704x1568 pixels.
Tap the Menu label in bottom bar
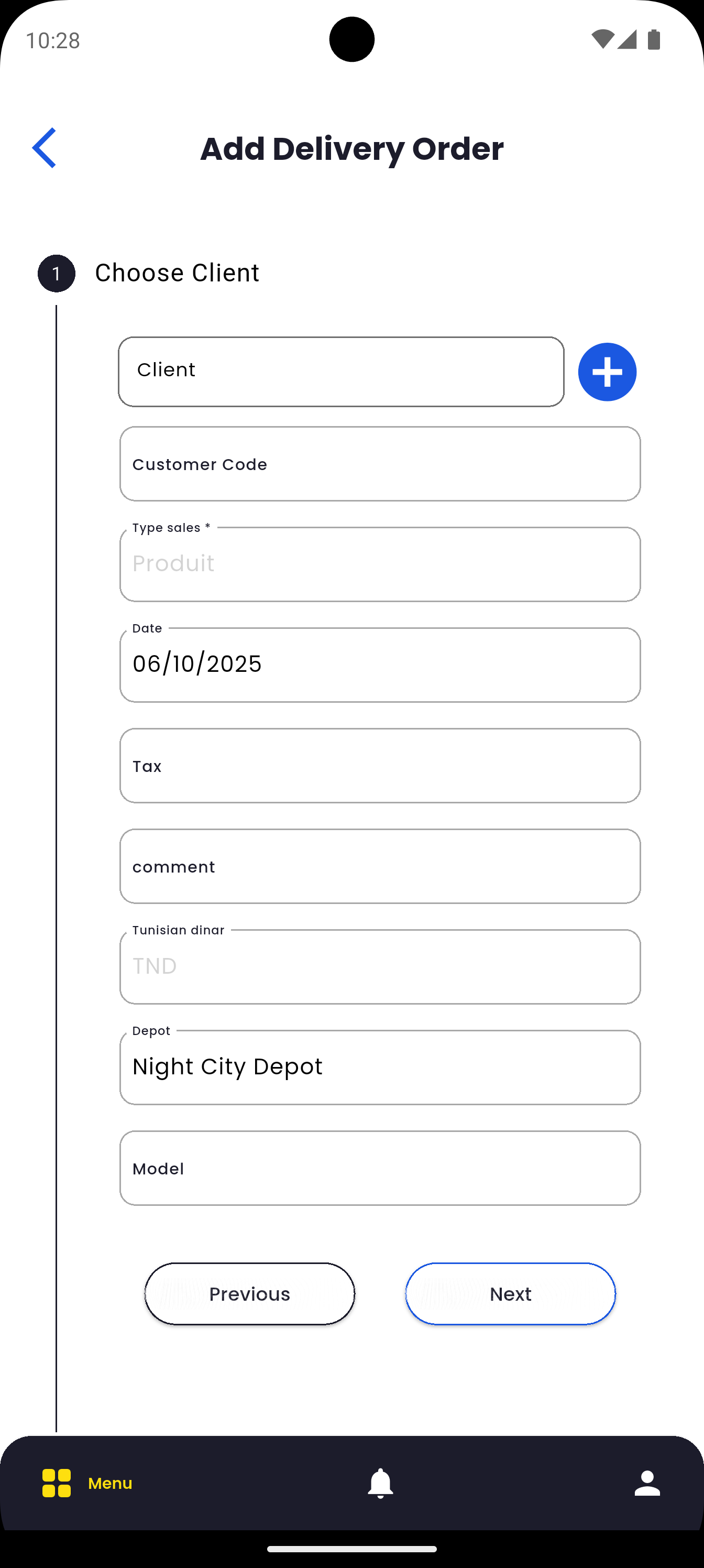pos(110,1483)
